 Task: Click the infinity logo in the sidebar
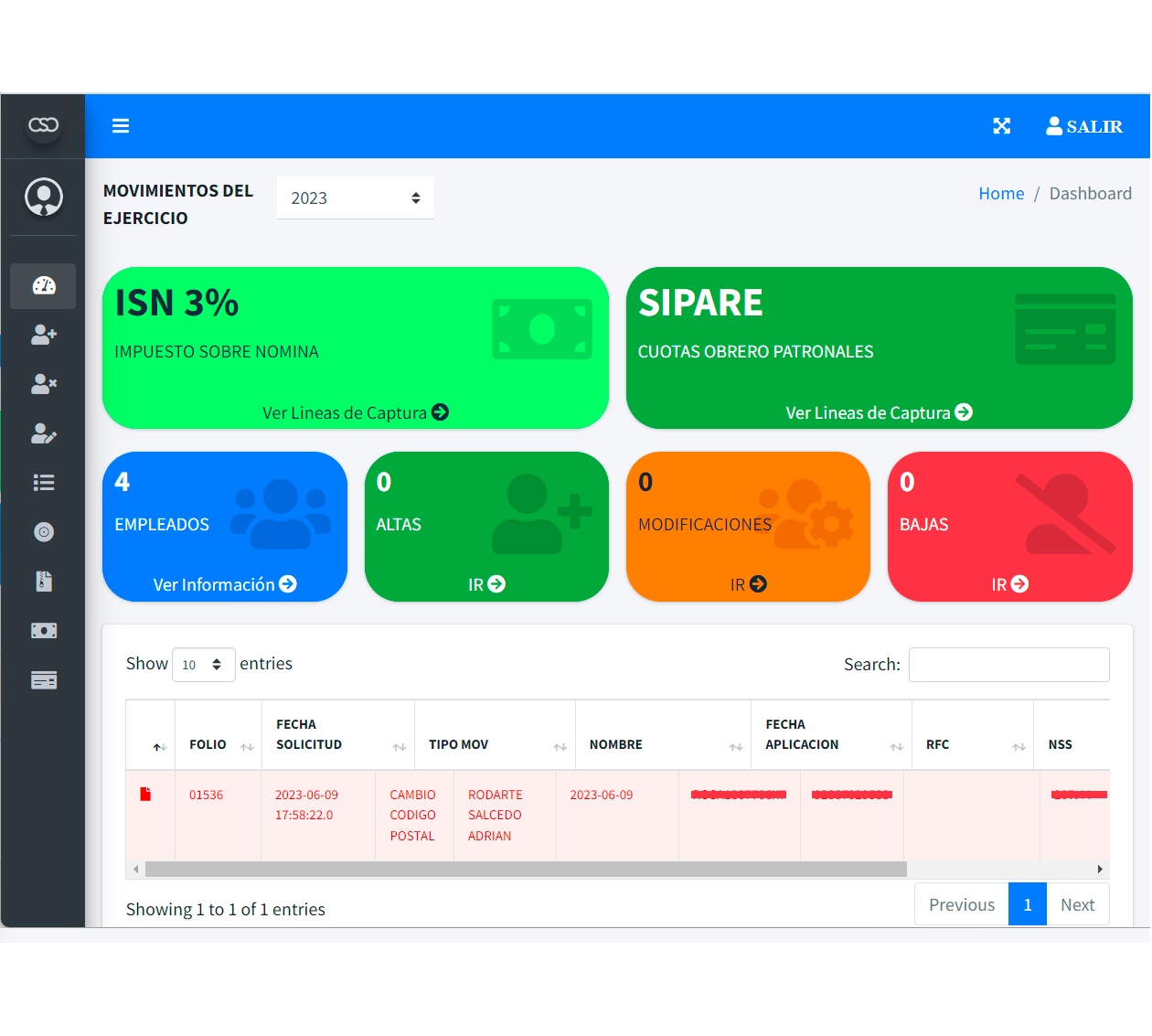tap(43, 124)
